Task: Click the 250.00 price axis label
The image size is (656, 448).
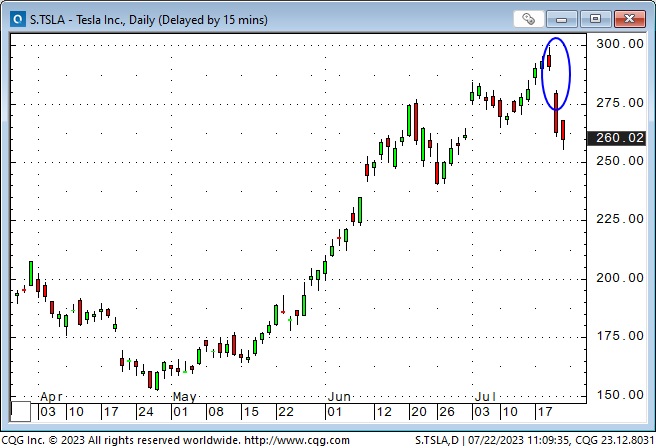Action: tap(620, 161)
